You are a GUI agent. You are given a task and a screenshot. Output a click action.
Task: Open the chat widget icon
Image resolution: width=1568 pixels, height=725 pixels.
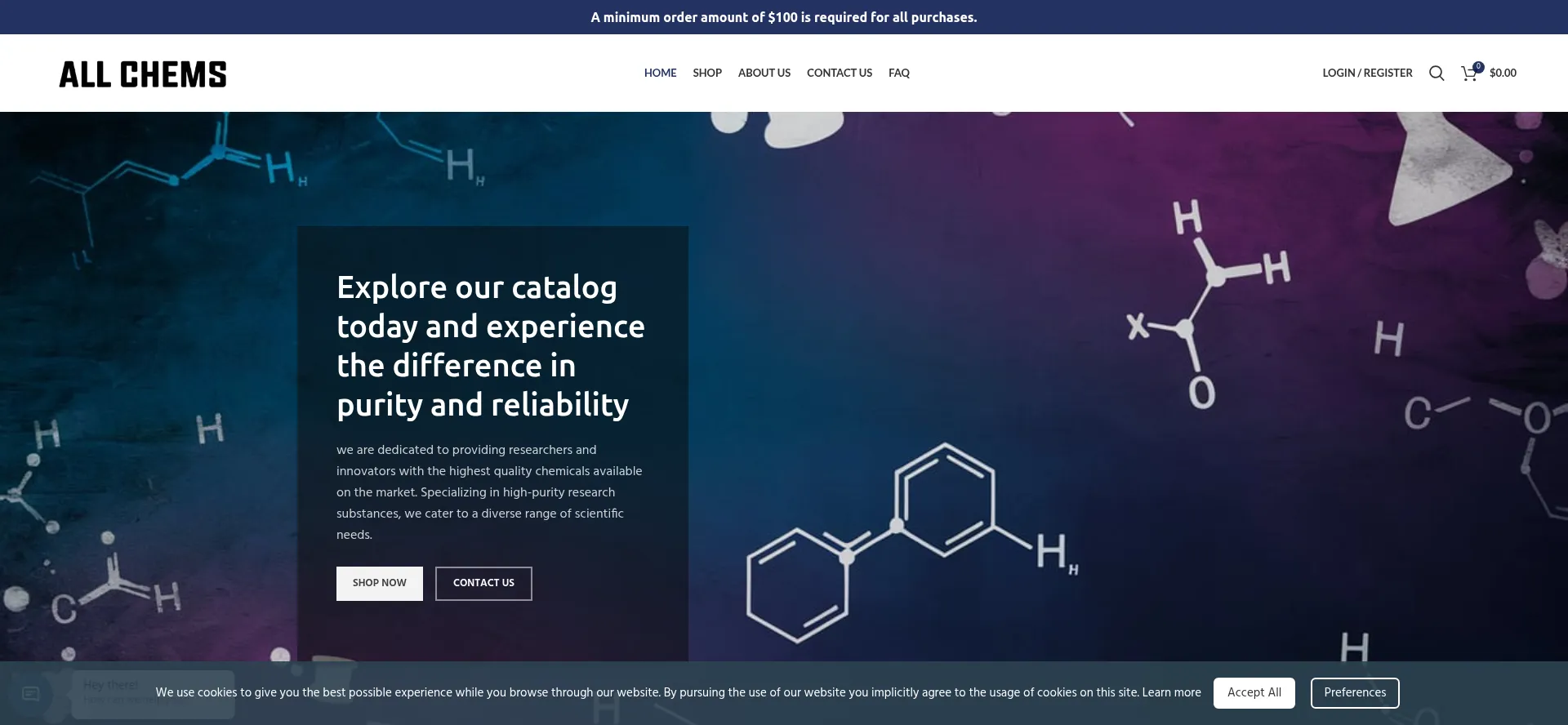31,694
